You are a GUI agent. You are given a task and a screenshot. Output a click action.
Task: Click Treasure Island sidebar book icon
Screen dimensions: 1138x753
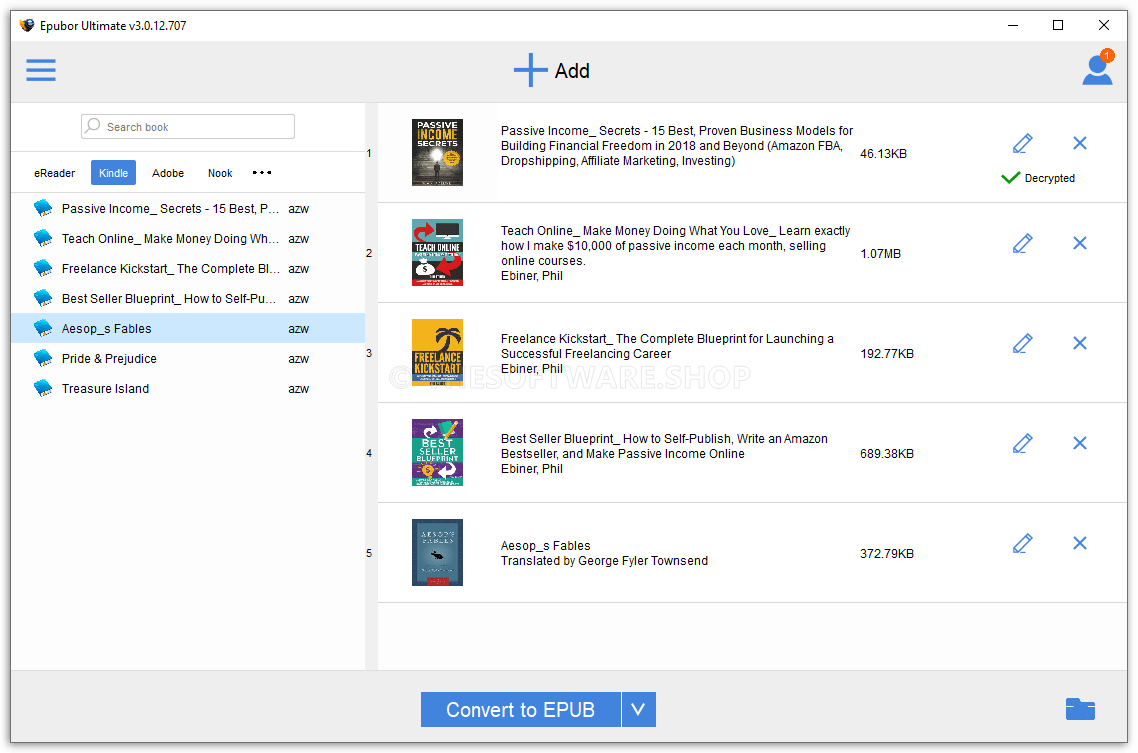click(x=44, y=389)
